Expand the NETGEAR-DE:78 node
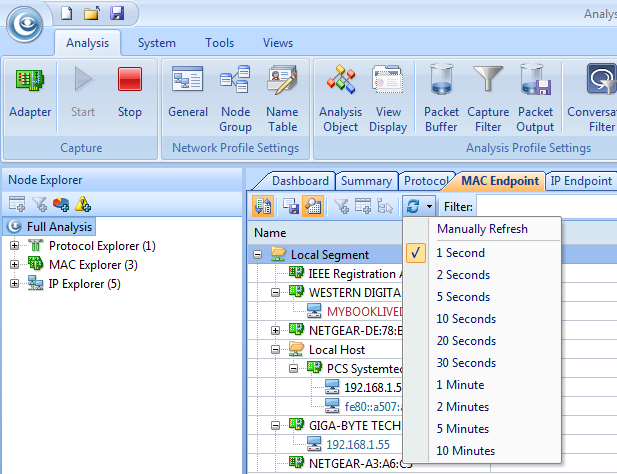The image size is (617, 474). [275, 331]
